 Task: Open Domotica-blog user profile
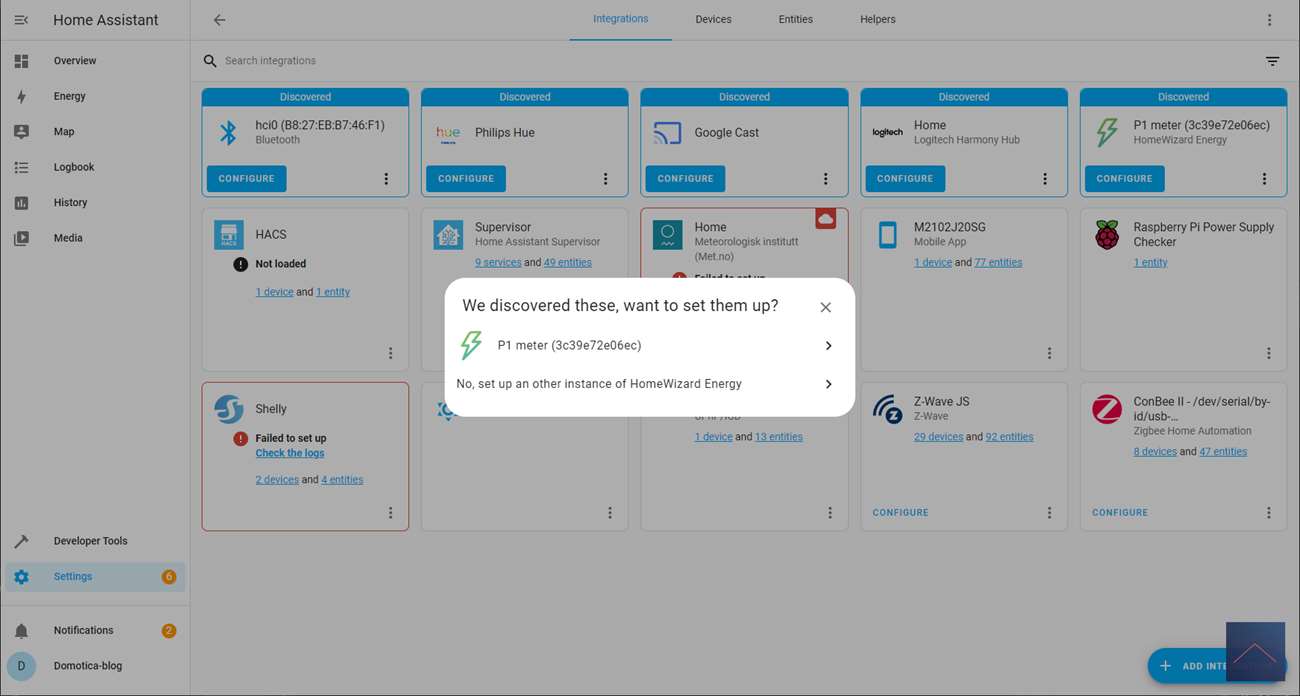pos(87,666)
